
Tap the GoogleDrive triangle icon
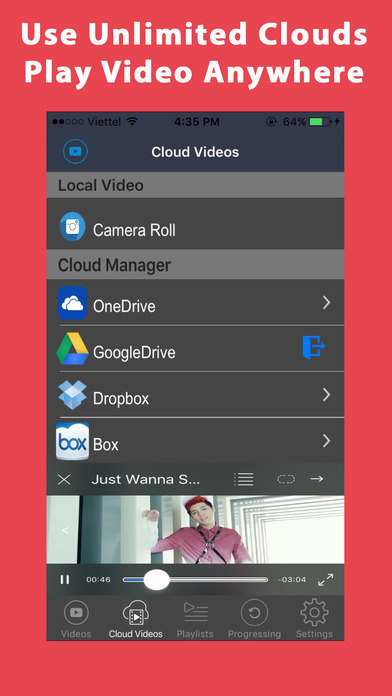point(72,348)
